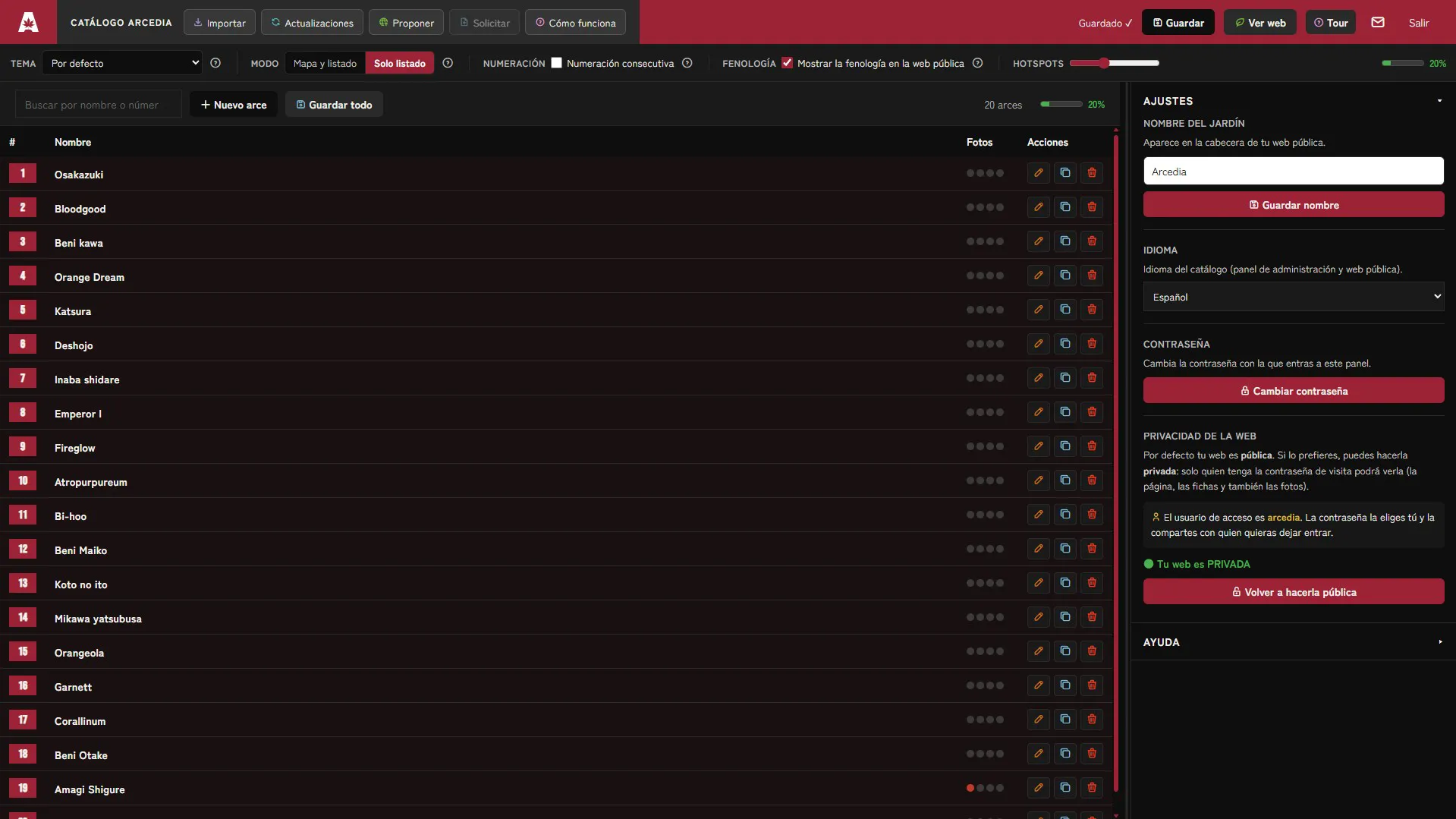
Task: Expand the Ayuda section
Action: [1293, 642]
